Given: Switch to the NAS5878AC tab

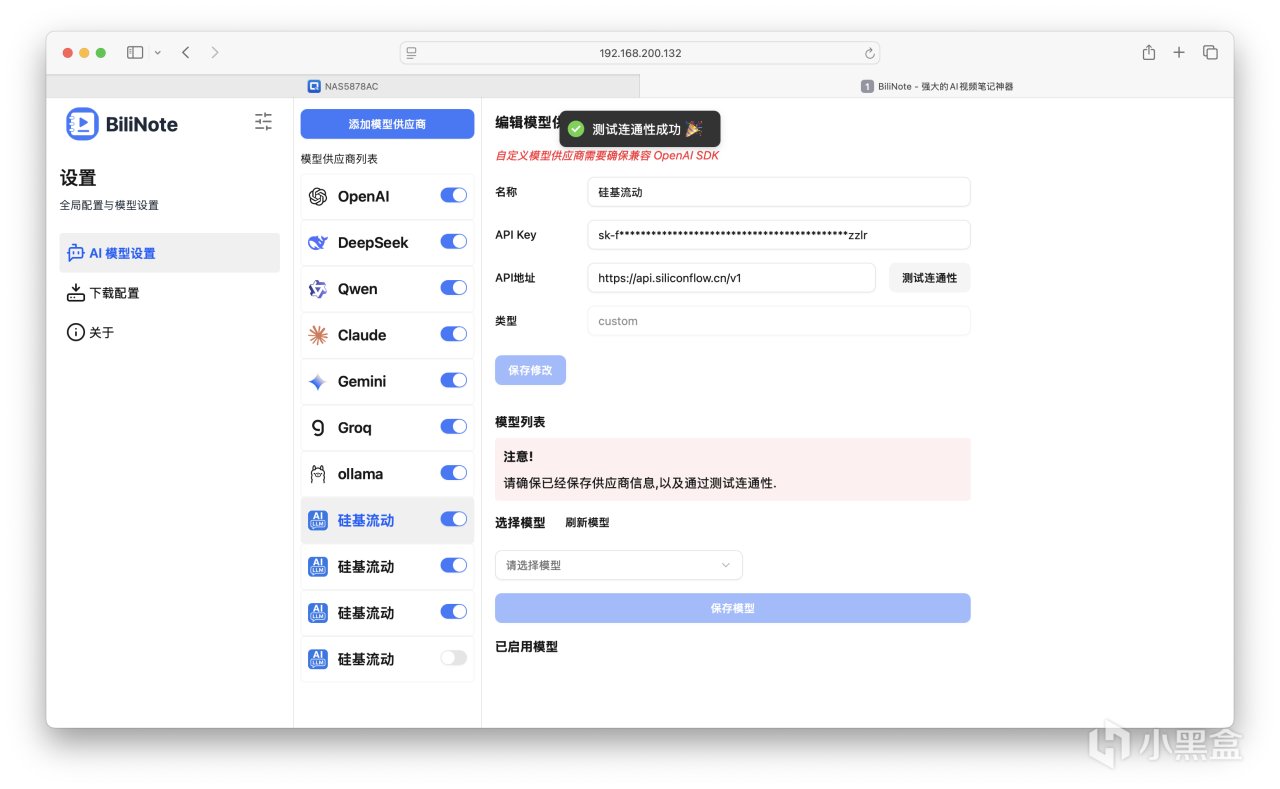Looking at the screenshot, I should click(x=343, y=86).
